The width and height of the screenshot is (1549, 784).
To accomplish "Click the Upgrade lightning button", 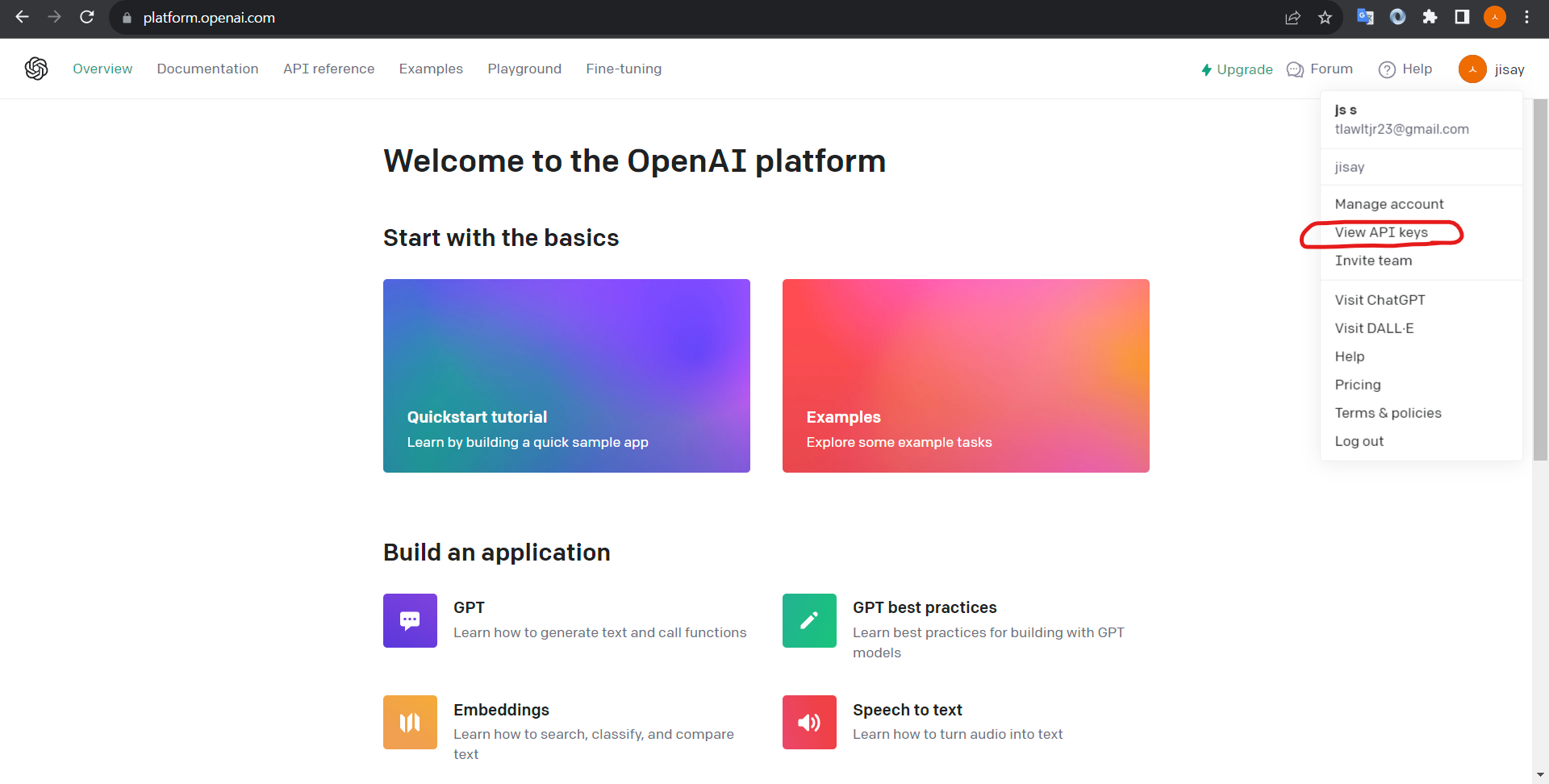I will [x=1237, y=69].
